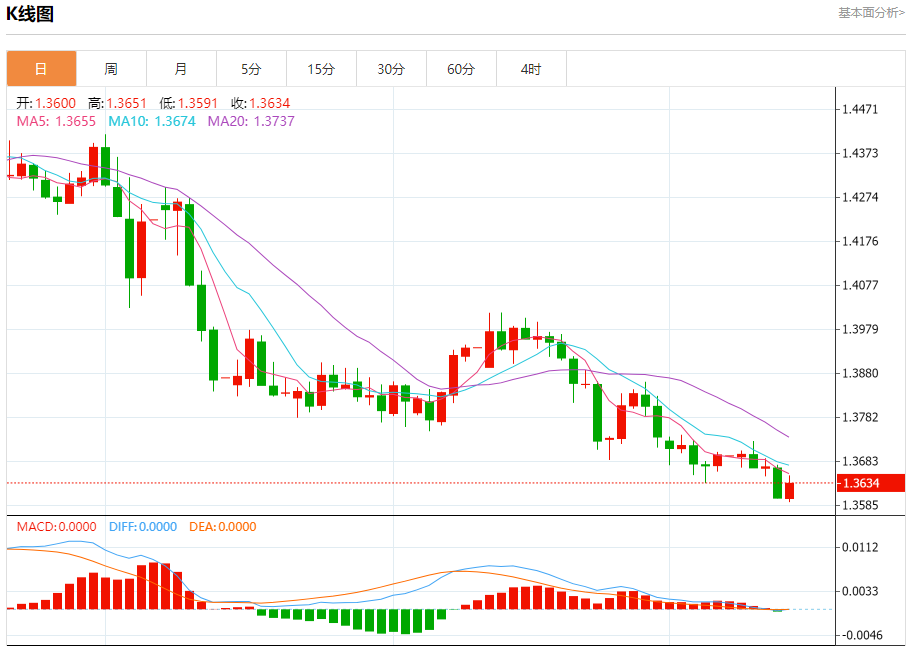Click the MA20: 1.3737 legend
The image size is (912, 646).
[x=251, y=121]
